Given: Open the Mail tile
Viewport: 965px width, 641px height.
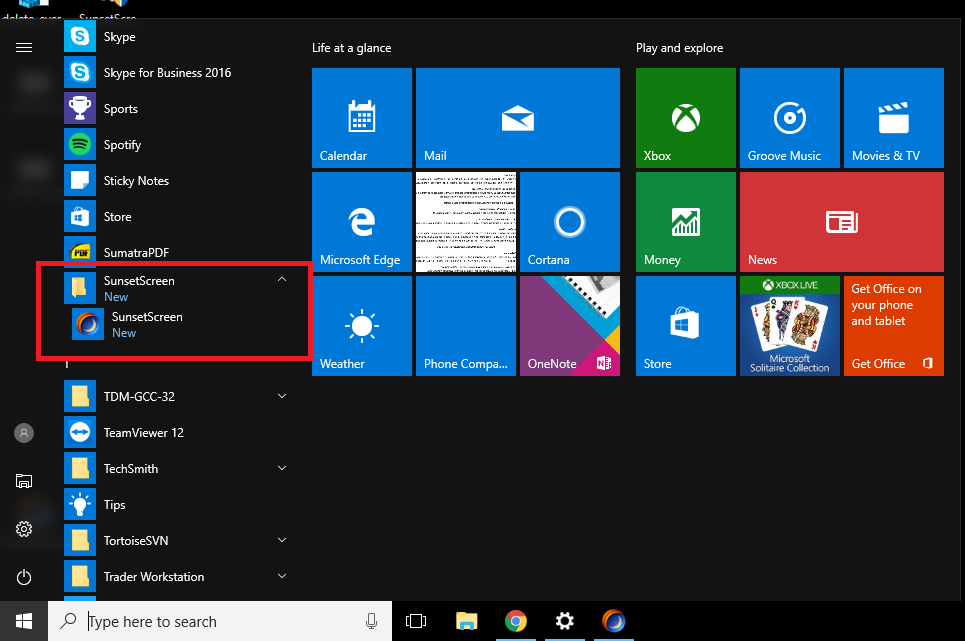Looking at the screenshot, I should [518, 117].
